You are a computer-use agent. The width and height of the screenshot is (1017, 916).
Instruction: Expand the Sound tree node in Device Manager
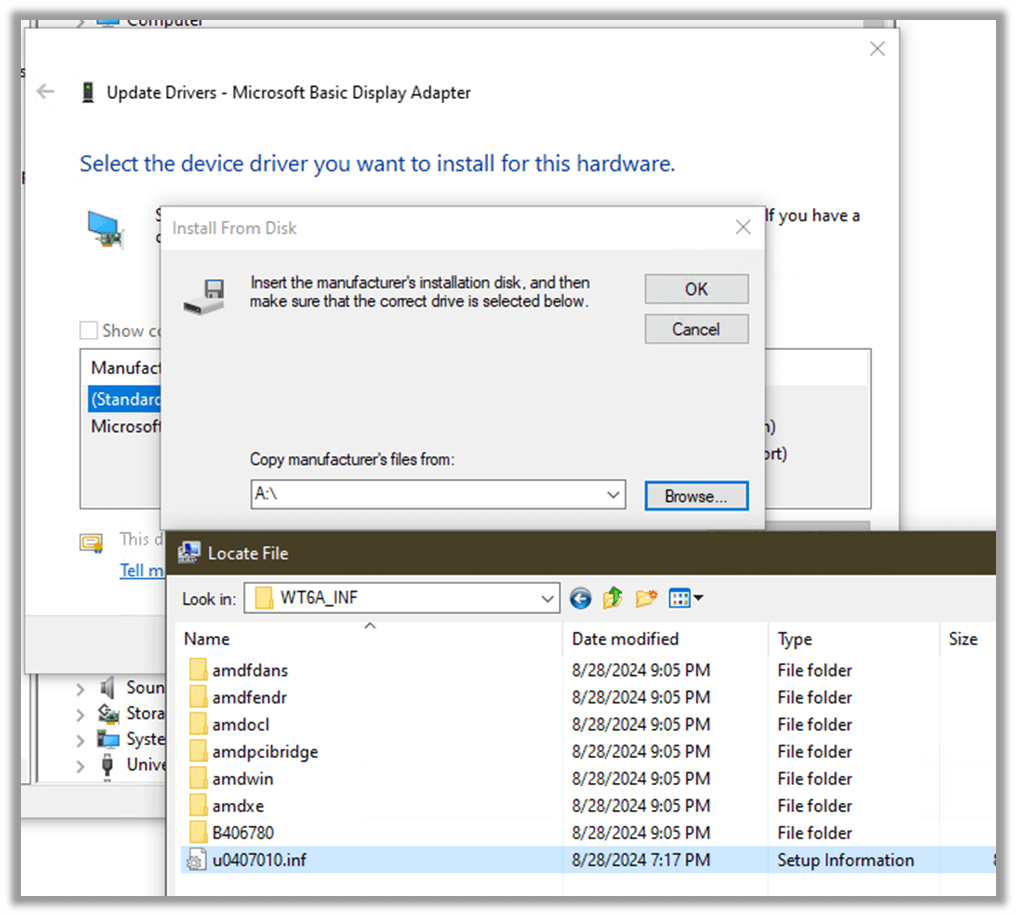pyautogui.click(x=80, y=688)
